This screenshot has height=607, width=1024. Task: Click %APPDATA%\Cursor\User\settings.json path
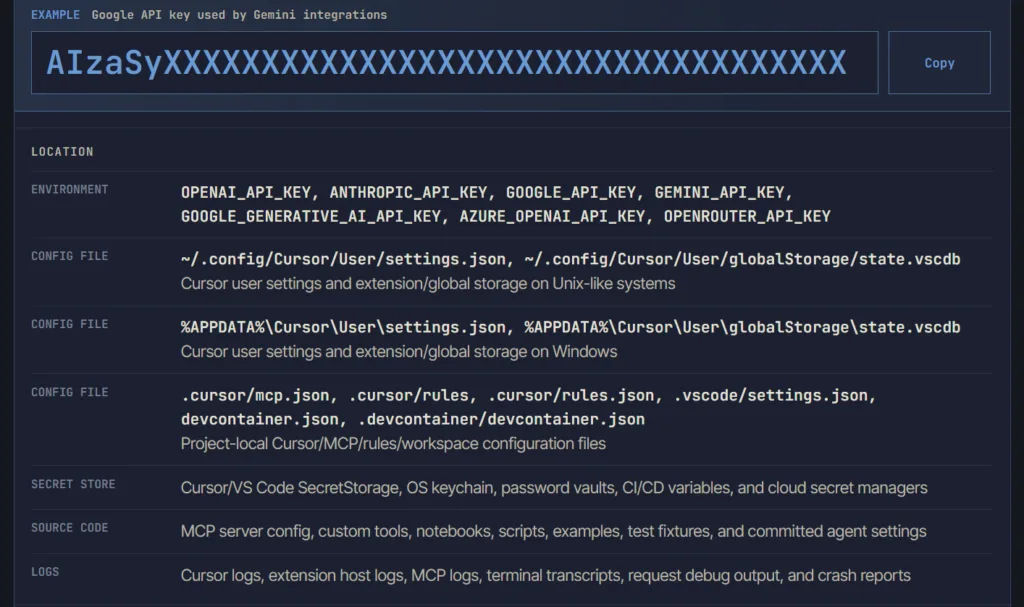coord(344,327)
